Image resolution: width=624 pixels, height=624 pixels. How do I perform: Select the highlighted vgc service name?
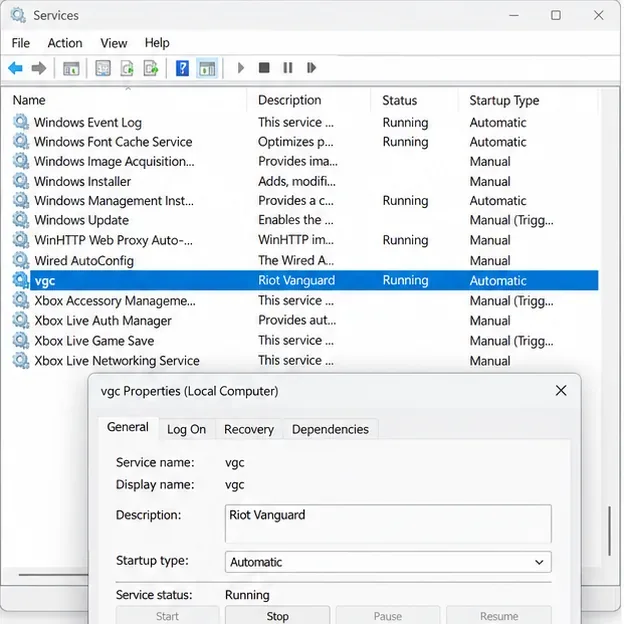click(45, 281)
